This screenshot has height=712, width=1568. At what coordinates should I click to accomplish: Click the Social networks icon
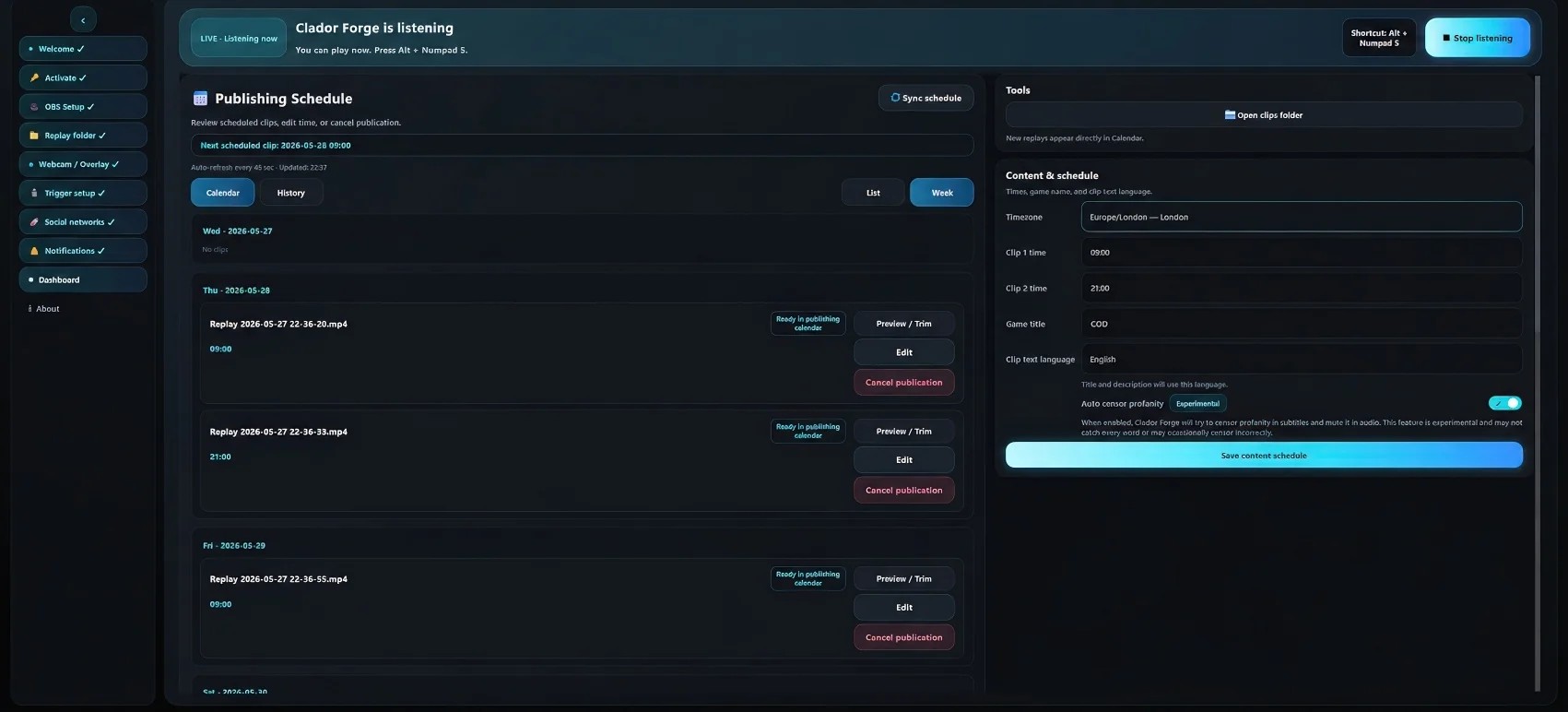pyautogui.click(x=34, y=222)
